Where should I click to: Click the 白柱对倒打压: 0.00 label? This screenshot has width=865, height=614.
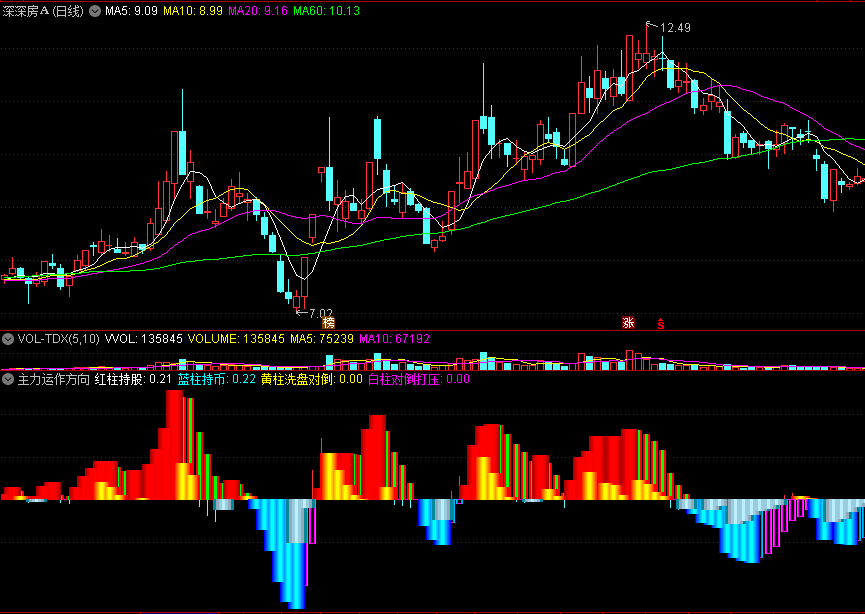coord(419,380)
